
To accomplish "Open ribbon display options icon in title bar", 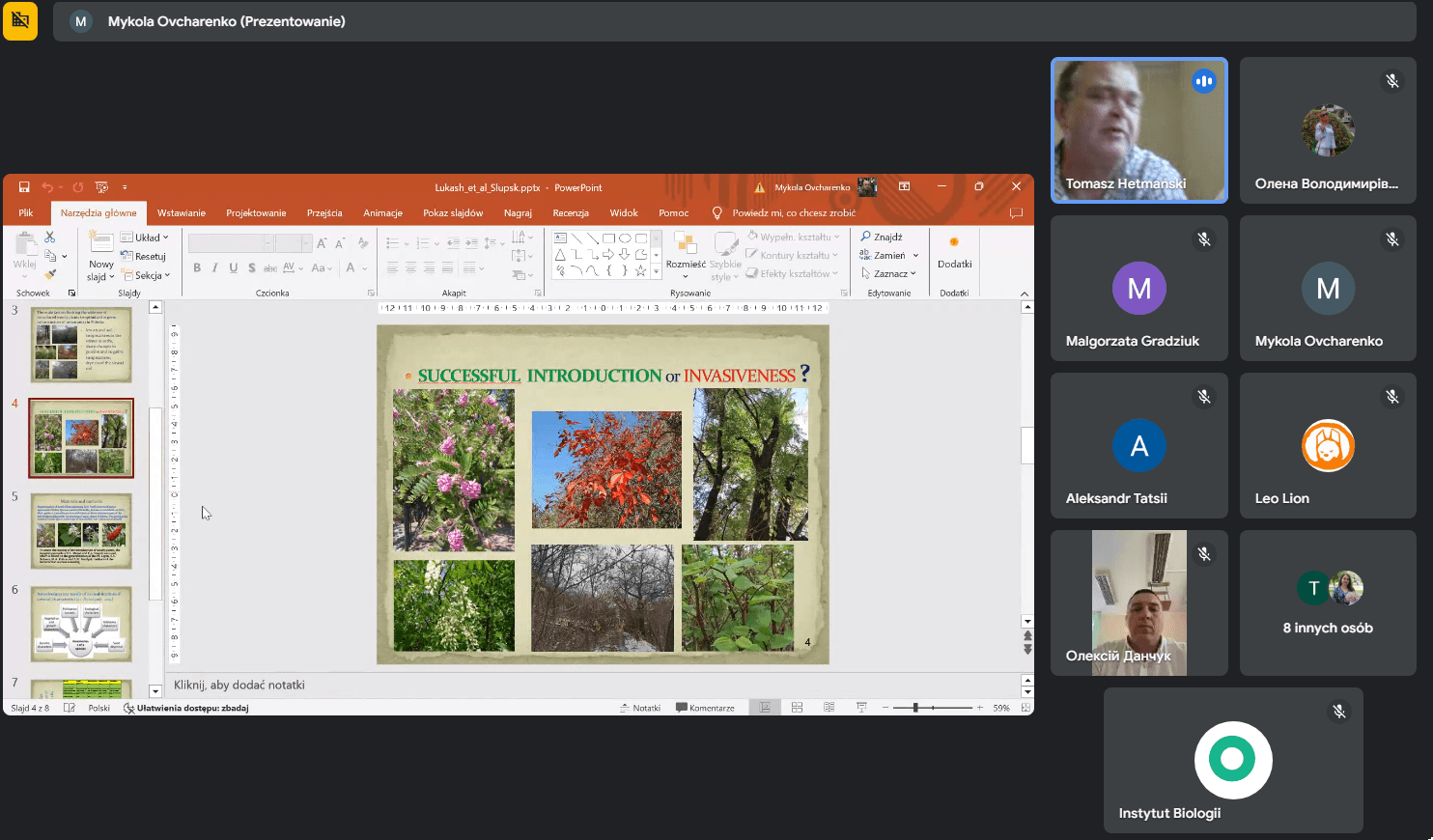I will (x=905, y=186).
